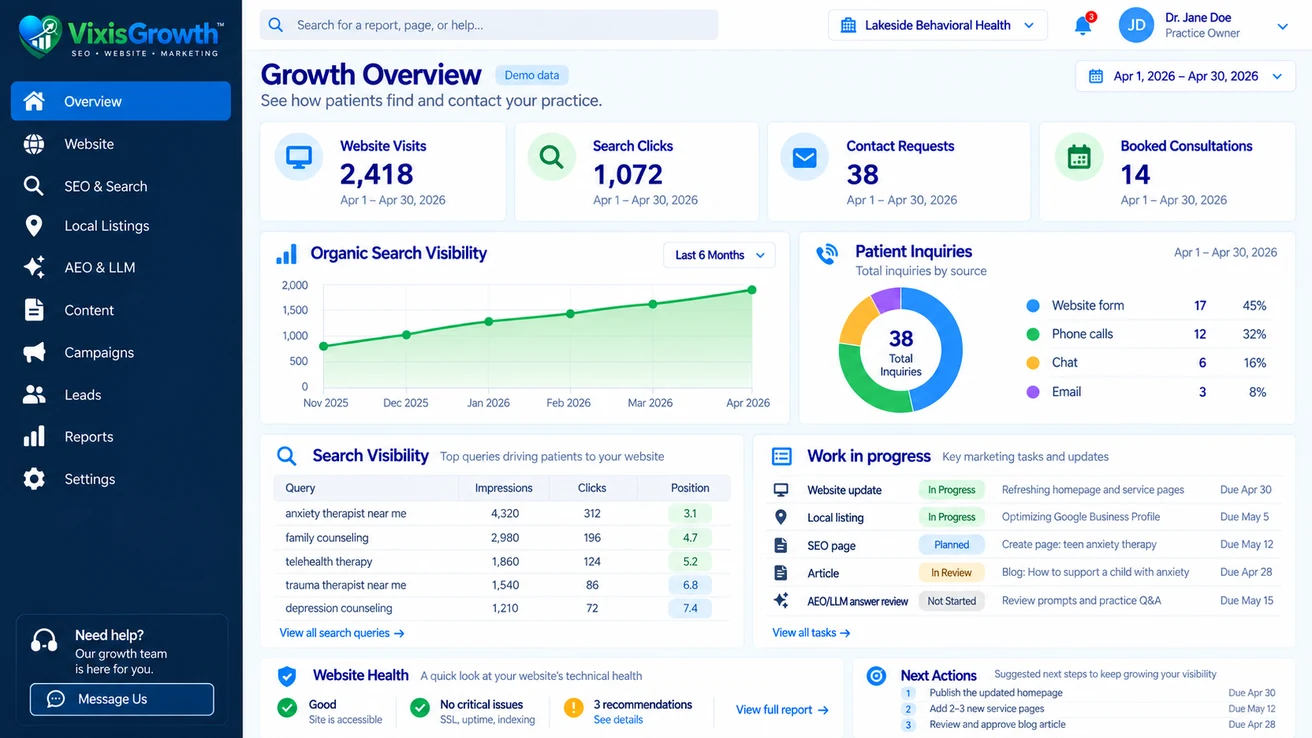1312x738 pixels.
Task: Open the Settings sidebar item
Action: click(121, 479)
